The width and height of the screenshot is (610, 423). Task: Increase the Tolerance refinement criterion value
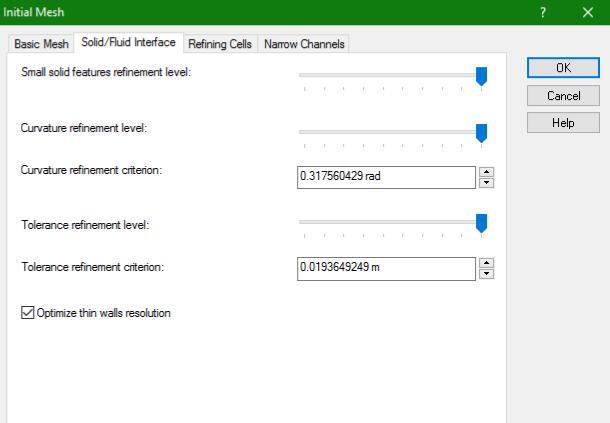(x=486, y=263)
